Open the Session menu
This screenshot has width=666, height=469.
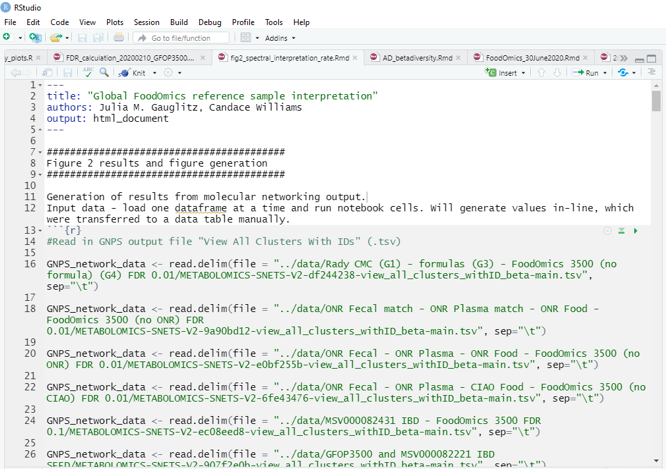pos(147,22)
